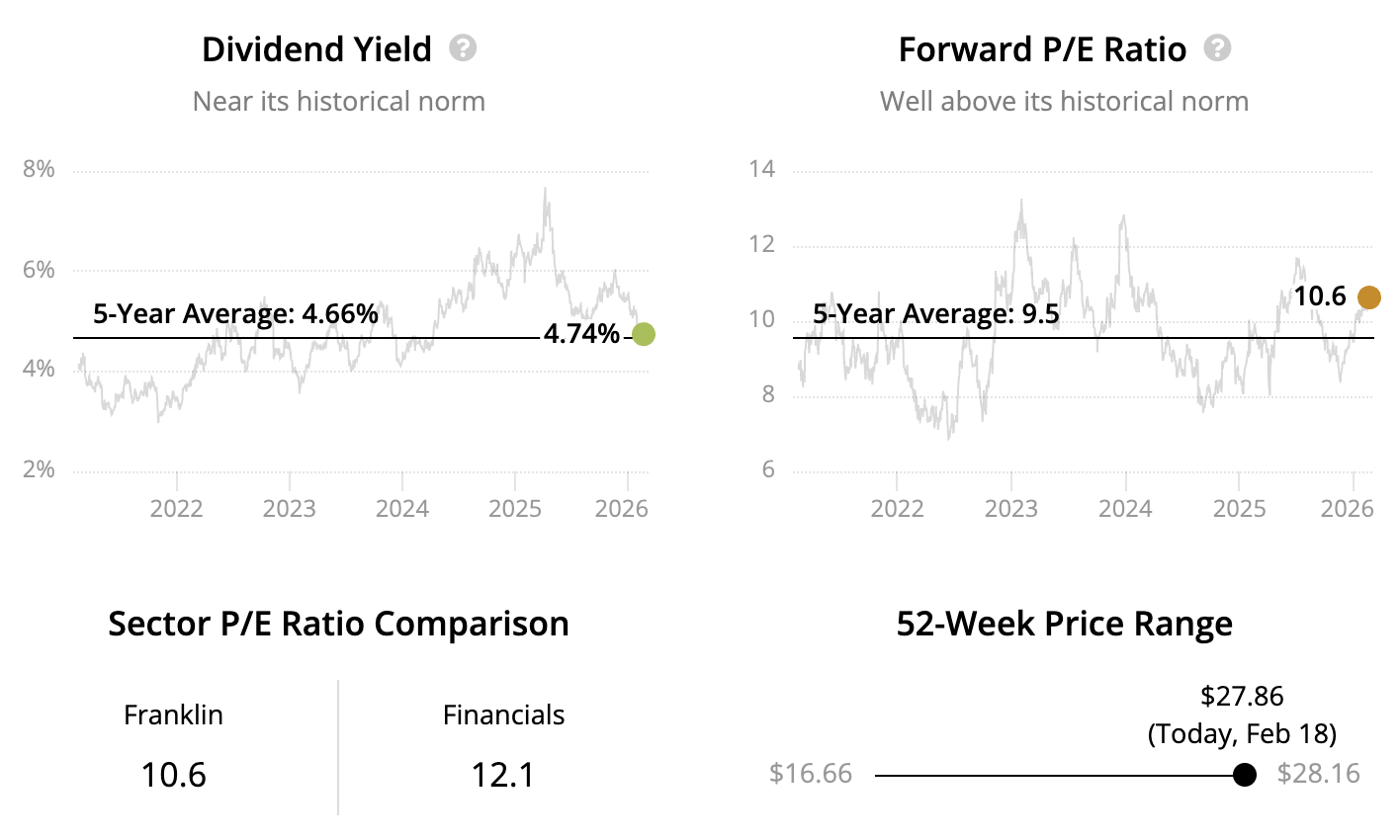Open the Forward P/E Ratio help icon
1400x840 pixels.
click(1218, 48)
